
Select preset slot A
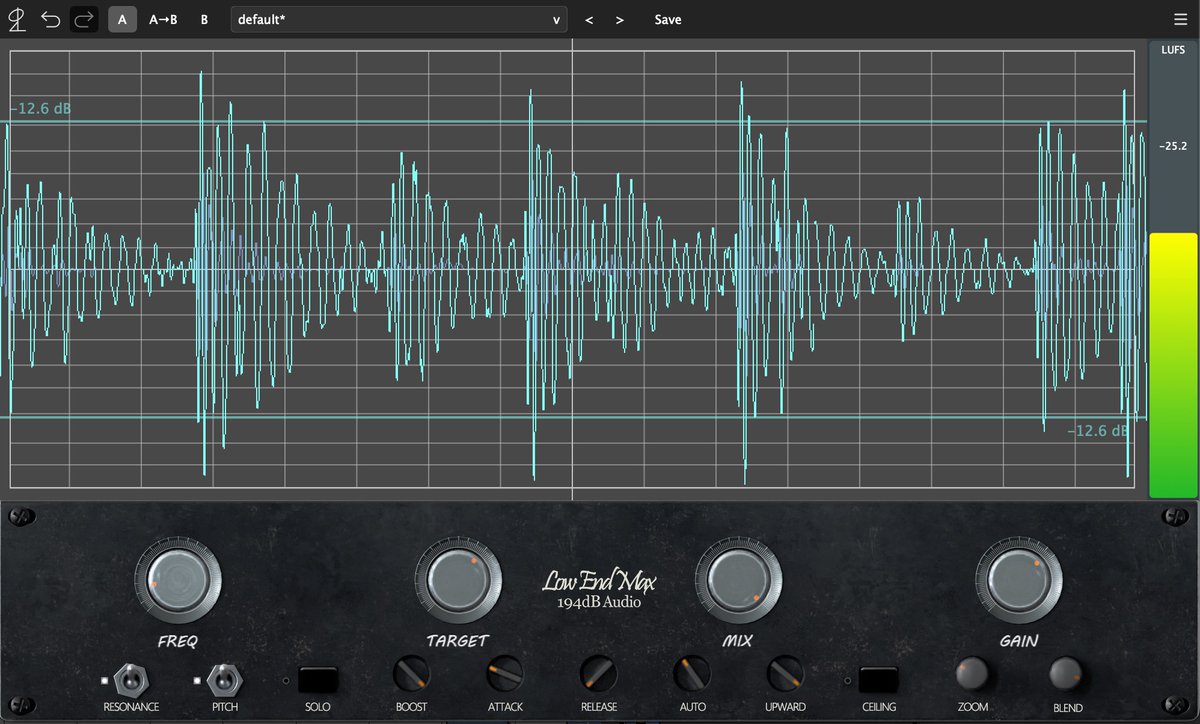point(122,19)
